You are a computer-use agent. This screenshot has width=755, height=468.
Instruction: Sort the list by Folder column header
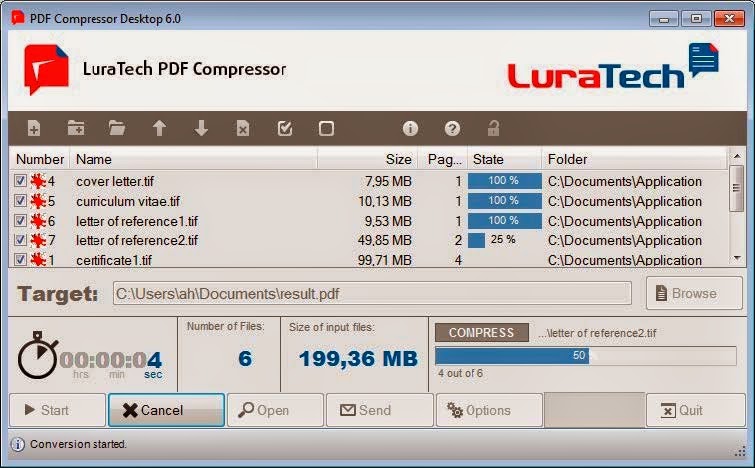635,159
